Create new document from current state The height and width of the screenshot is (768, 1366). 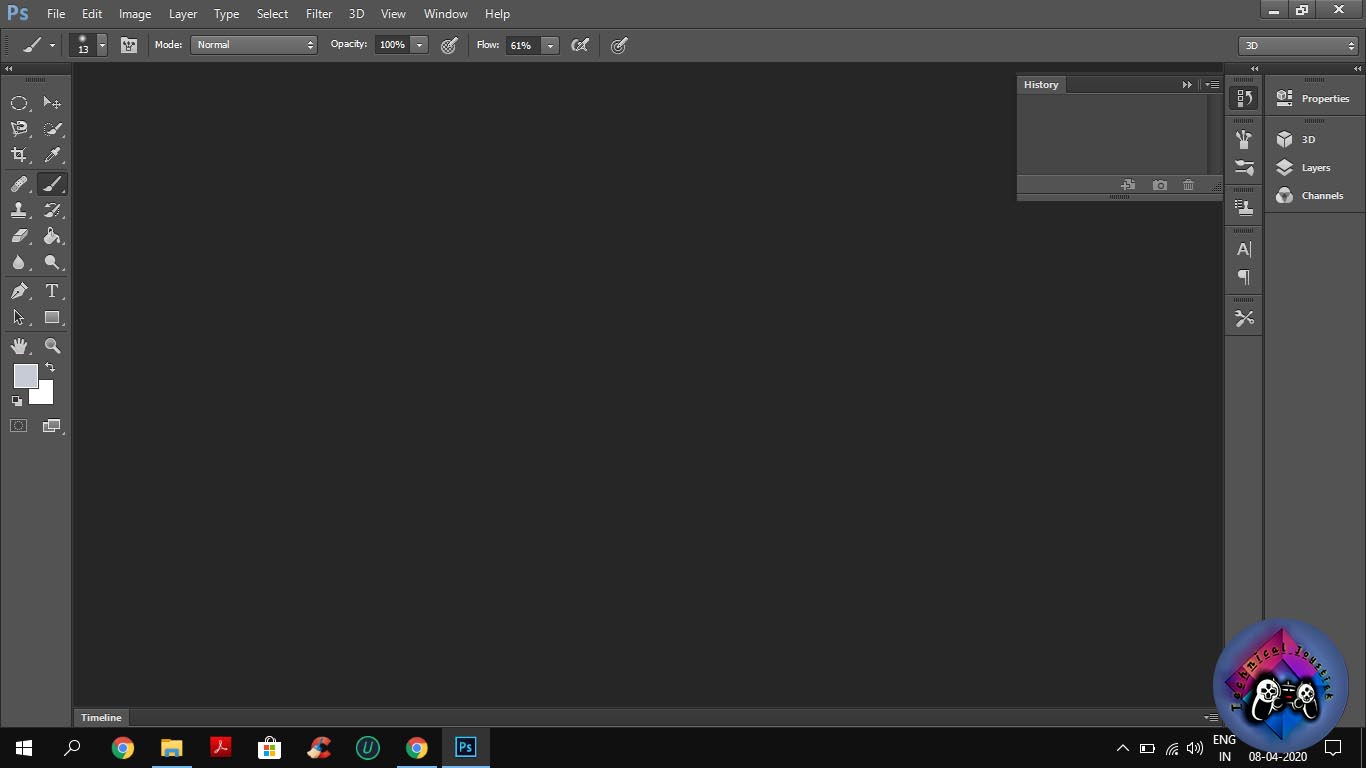point(1128,185)
